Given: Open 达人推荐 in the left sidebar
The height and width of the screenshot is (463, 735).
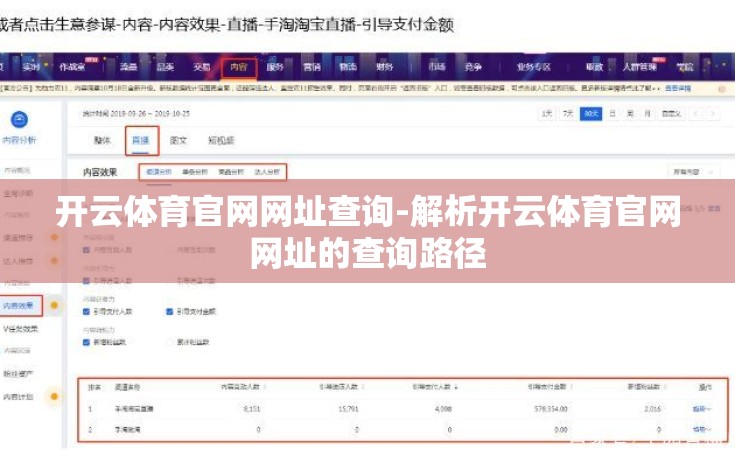Looking at the screenshot, I should tap(18, 261).
